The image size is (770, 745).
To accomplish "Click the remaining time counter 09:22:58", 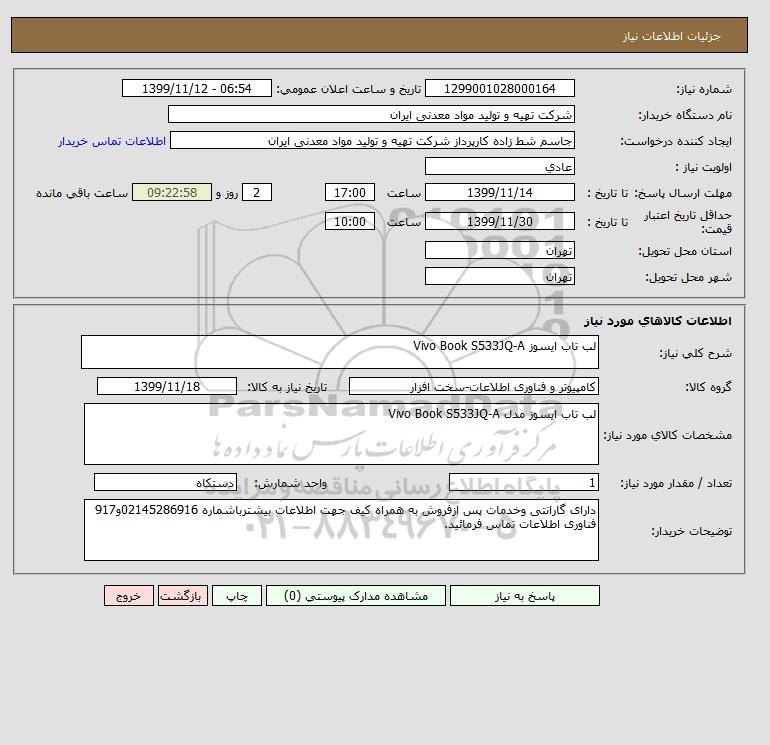I will 172,193.
